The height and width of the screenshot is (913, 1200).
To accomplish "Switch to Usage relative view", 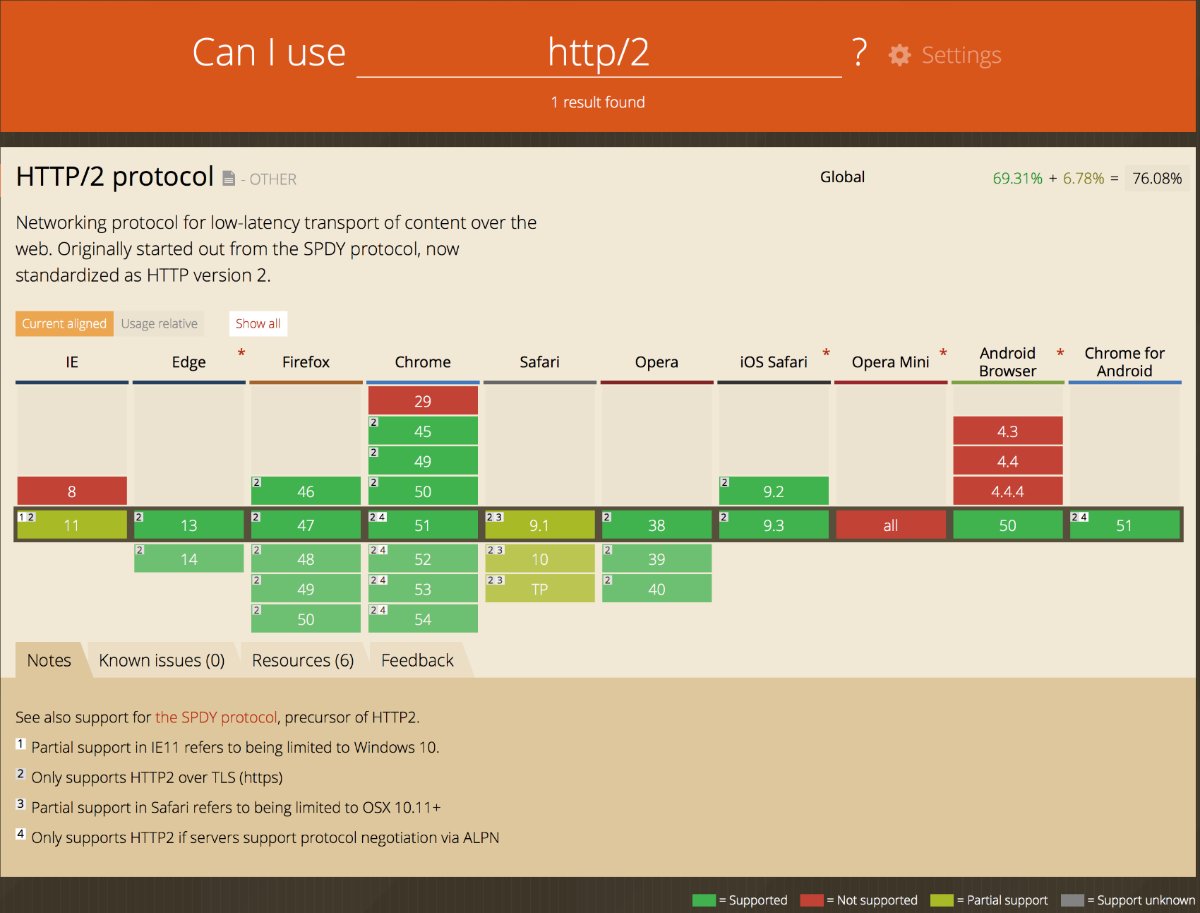I will click(160, 323).
